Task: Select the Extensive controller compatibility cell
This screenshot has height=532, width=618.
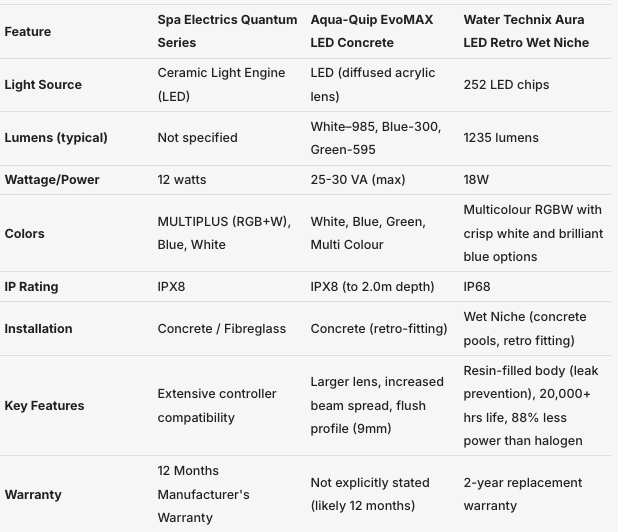Action: point(217,406)
